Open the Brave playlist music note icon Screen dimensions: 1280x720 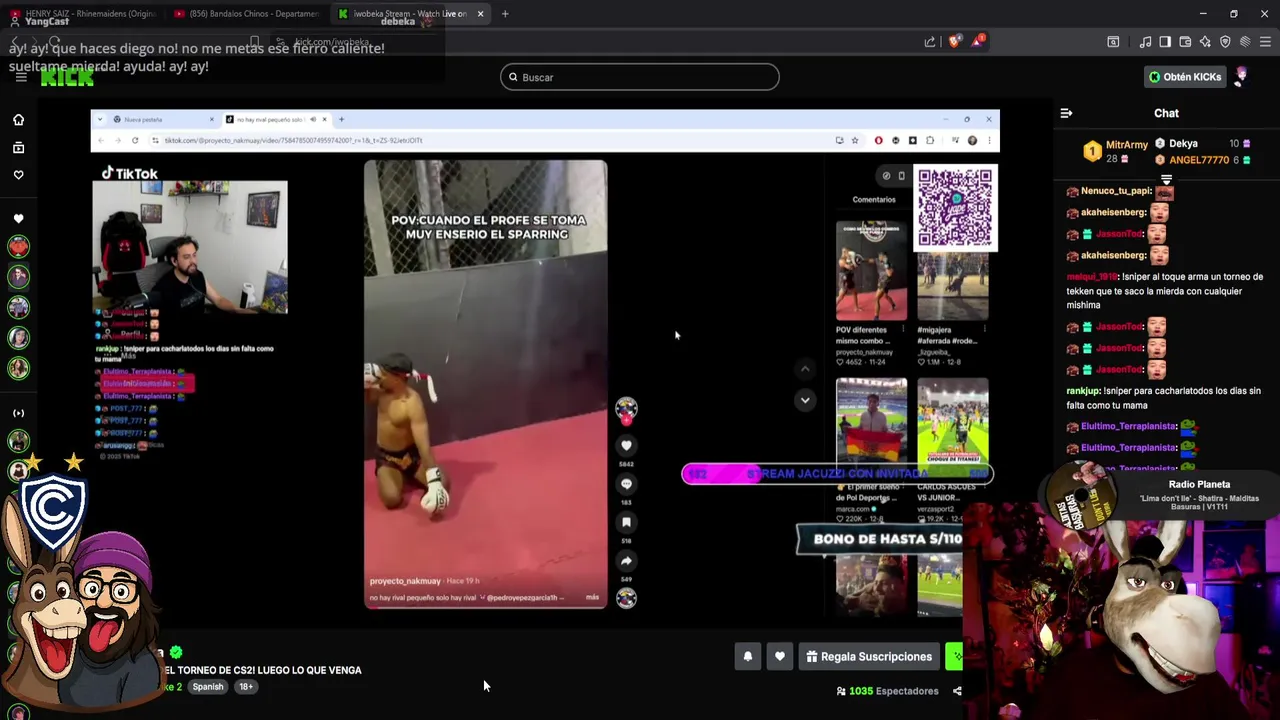coord(1145,42)
